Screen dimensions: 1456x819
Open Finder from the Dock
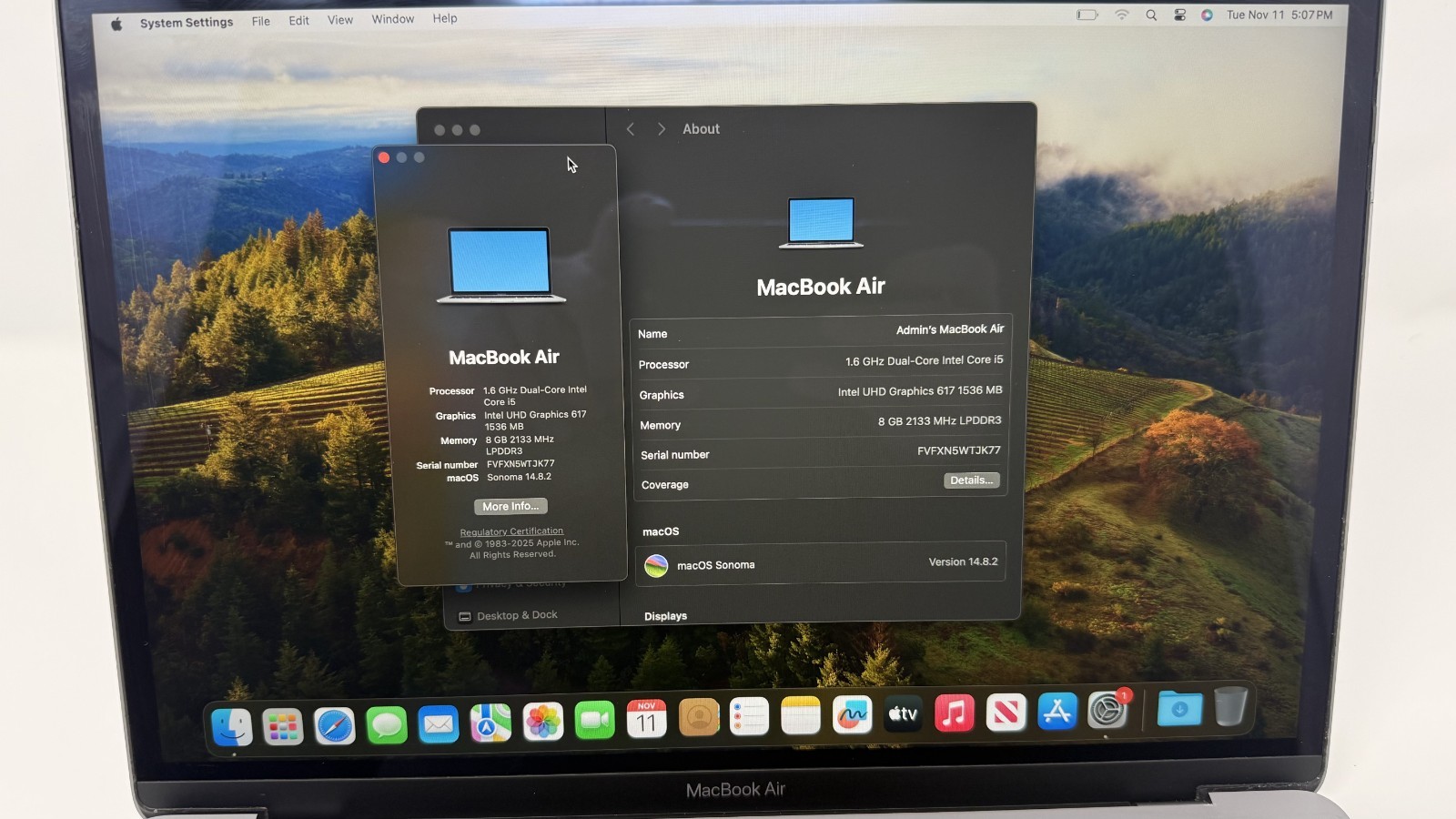point(232,727)
